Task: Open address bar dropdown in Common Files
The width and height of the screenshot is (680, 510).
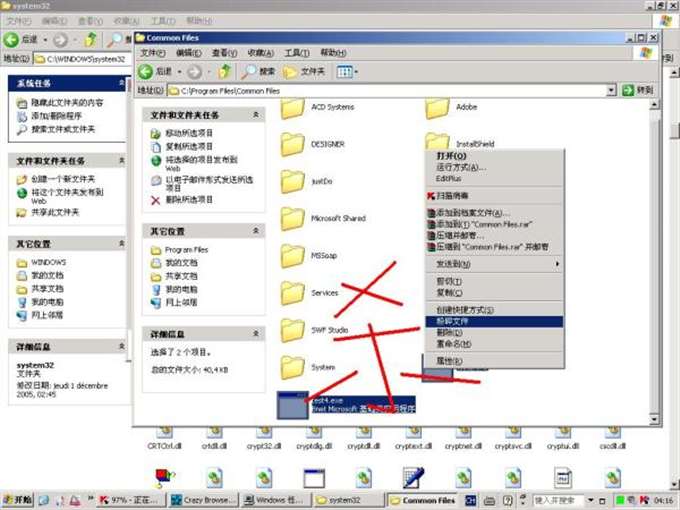Action: click(x=611, y=90)
